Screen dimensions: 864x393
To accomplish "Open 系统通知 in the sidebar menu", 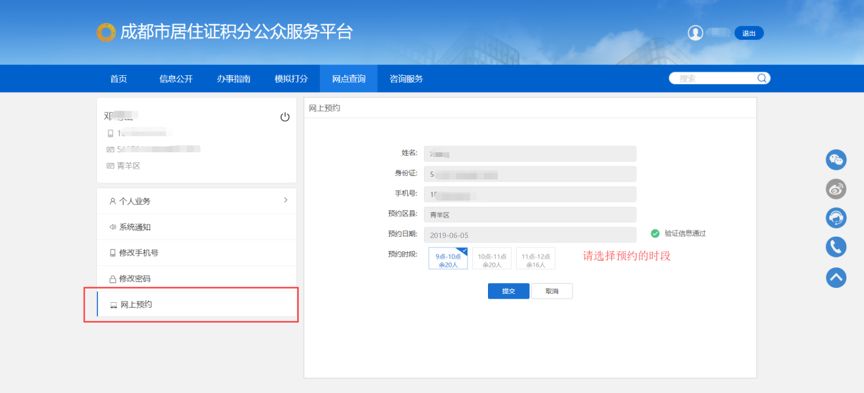I will tap(197, 227).
